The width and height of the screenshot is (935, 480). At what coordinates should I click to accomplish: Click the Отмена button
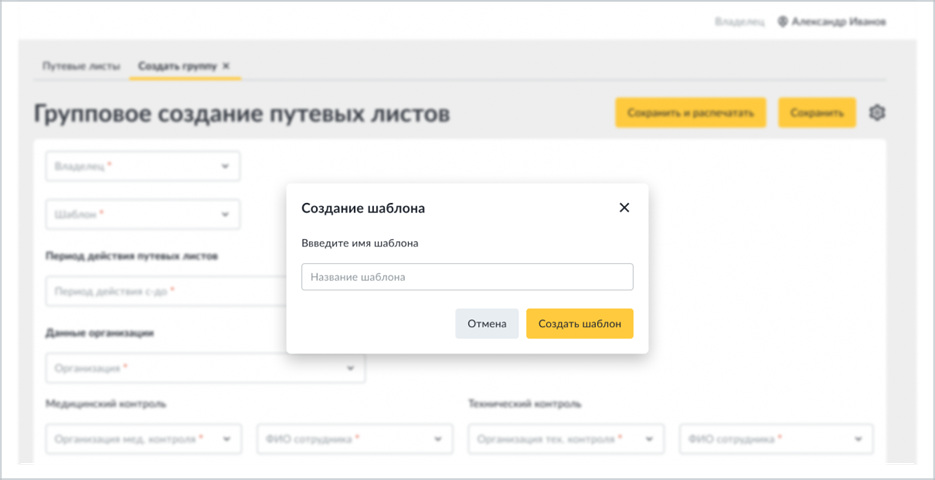(487, 324)
